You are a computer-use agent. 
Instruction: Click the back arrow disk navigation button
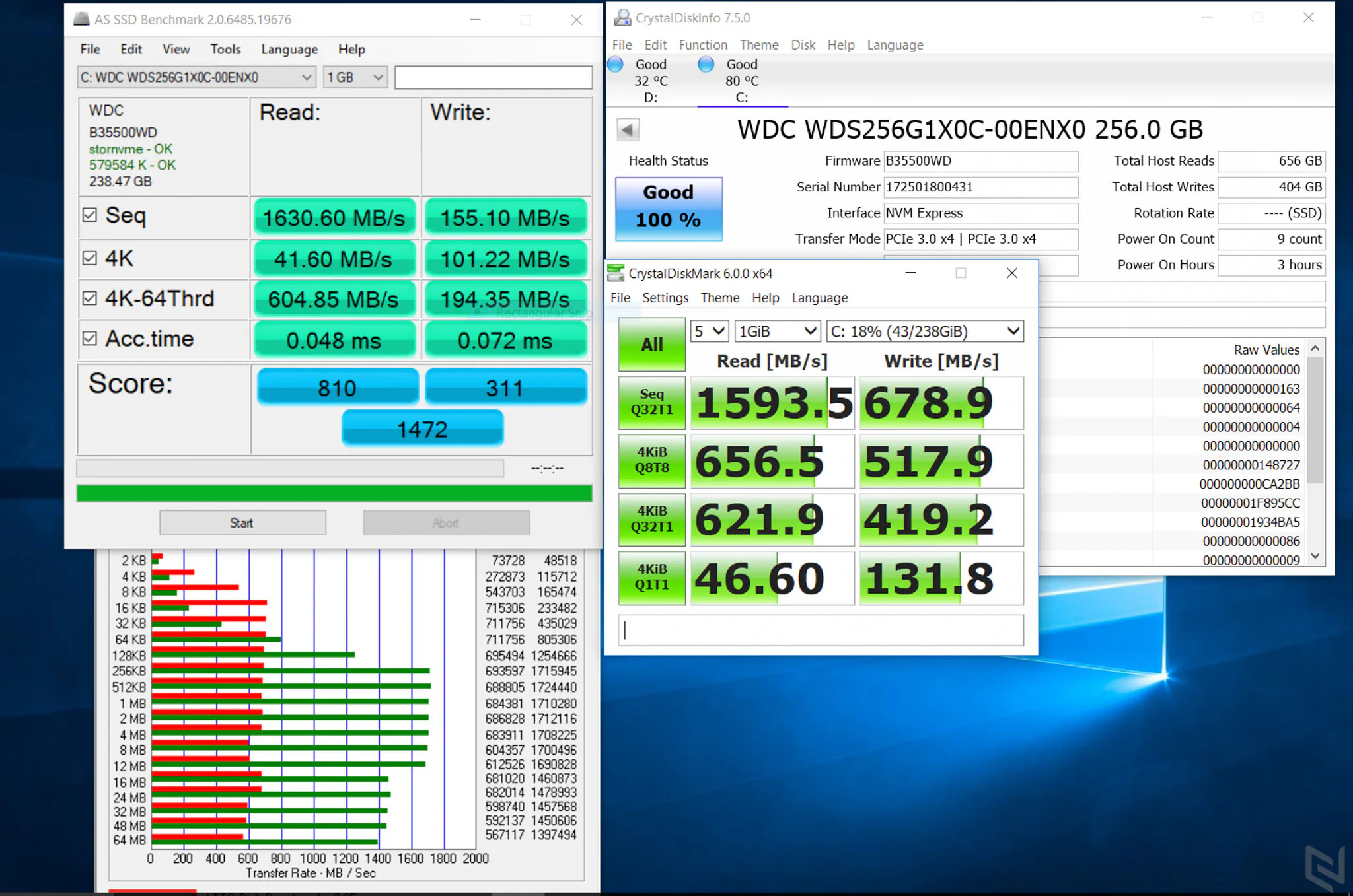click(x=628, y=129)
